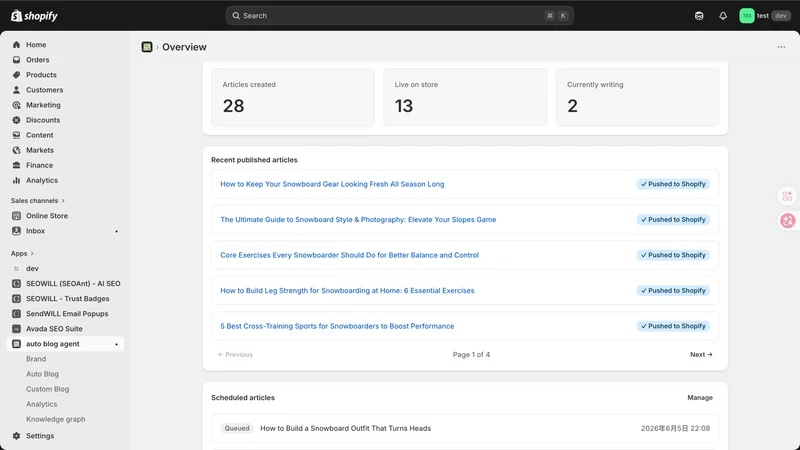Screen dimensions: 800x450
Task: Click the Articles created stat card
Action: [x=293, y=97]
